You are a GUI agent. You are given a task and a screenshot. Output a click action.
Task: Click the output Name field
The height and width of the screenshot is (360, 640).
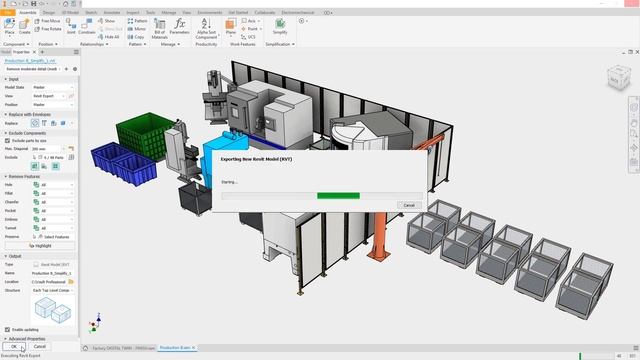point(53,273)
